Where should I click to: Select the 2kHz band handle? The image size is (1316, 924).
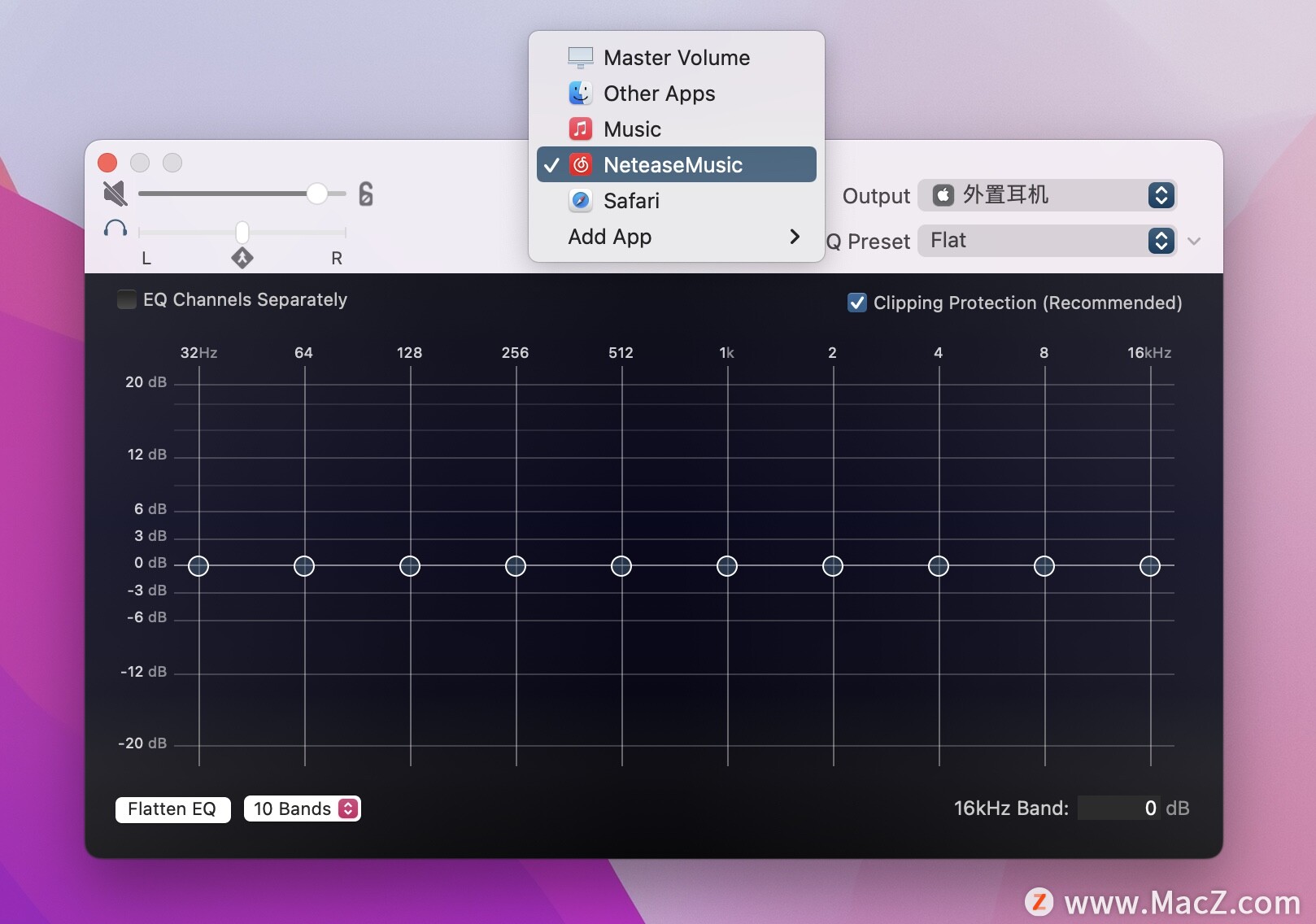[x=833, y=566]
